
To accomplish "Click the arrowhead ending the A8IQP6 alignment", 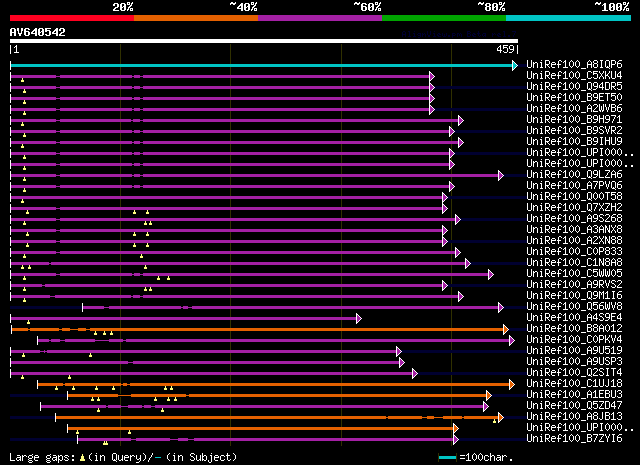I will point(515,65).
